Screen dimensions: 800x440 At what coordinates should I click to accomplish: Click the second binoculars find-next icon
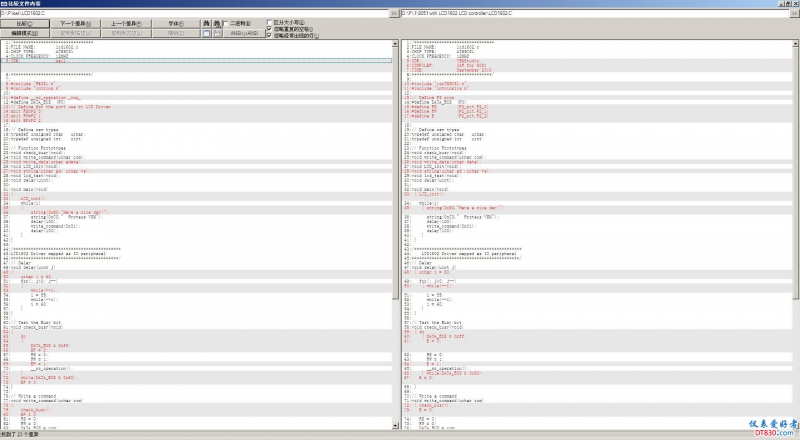pyautogui.click(x=217, y=22)
